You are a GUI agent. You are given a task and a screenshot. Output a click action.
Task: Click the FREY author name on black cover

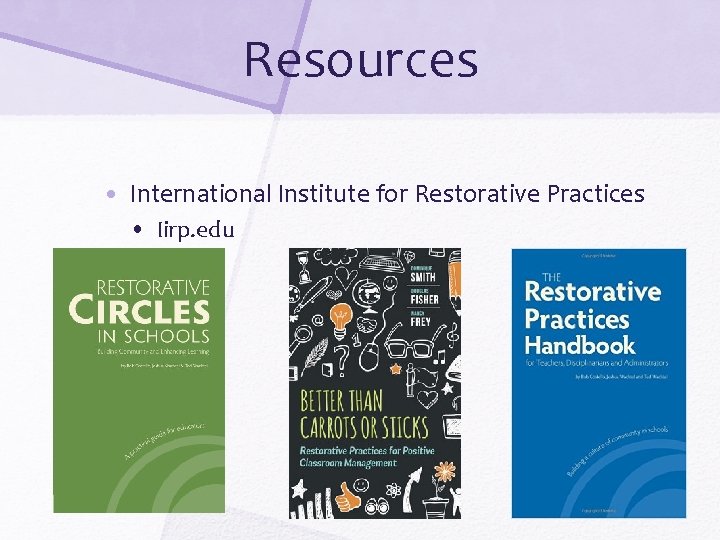[x=421, y=321]
